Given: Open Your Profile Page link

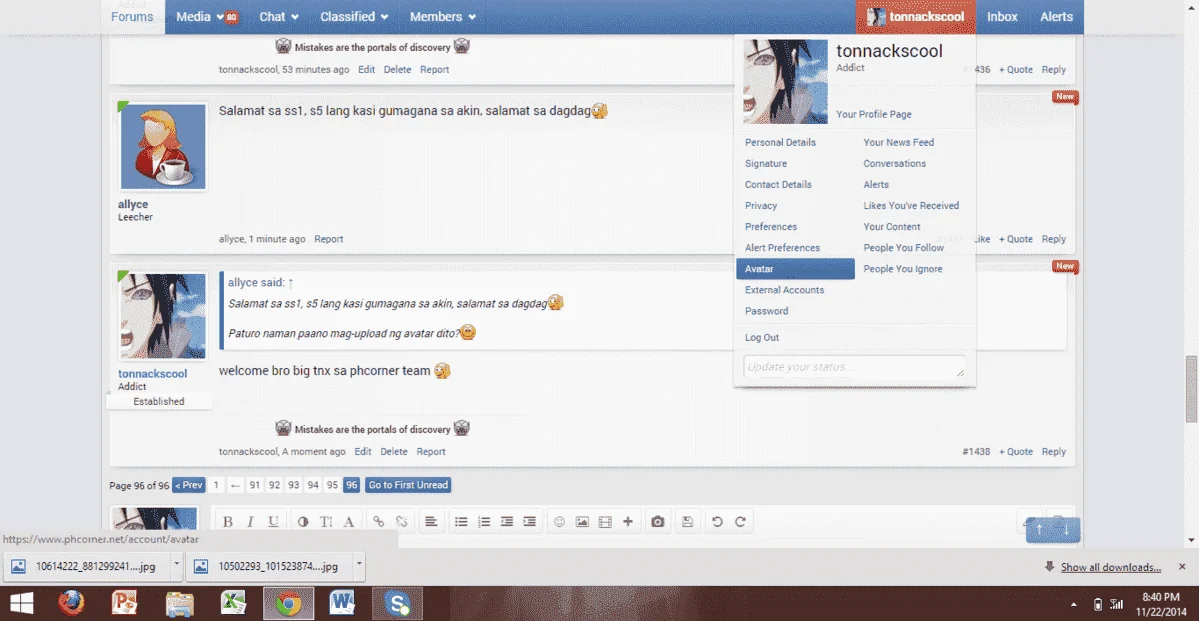Looking at the screenshot, I should [x=873, y=114].
